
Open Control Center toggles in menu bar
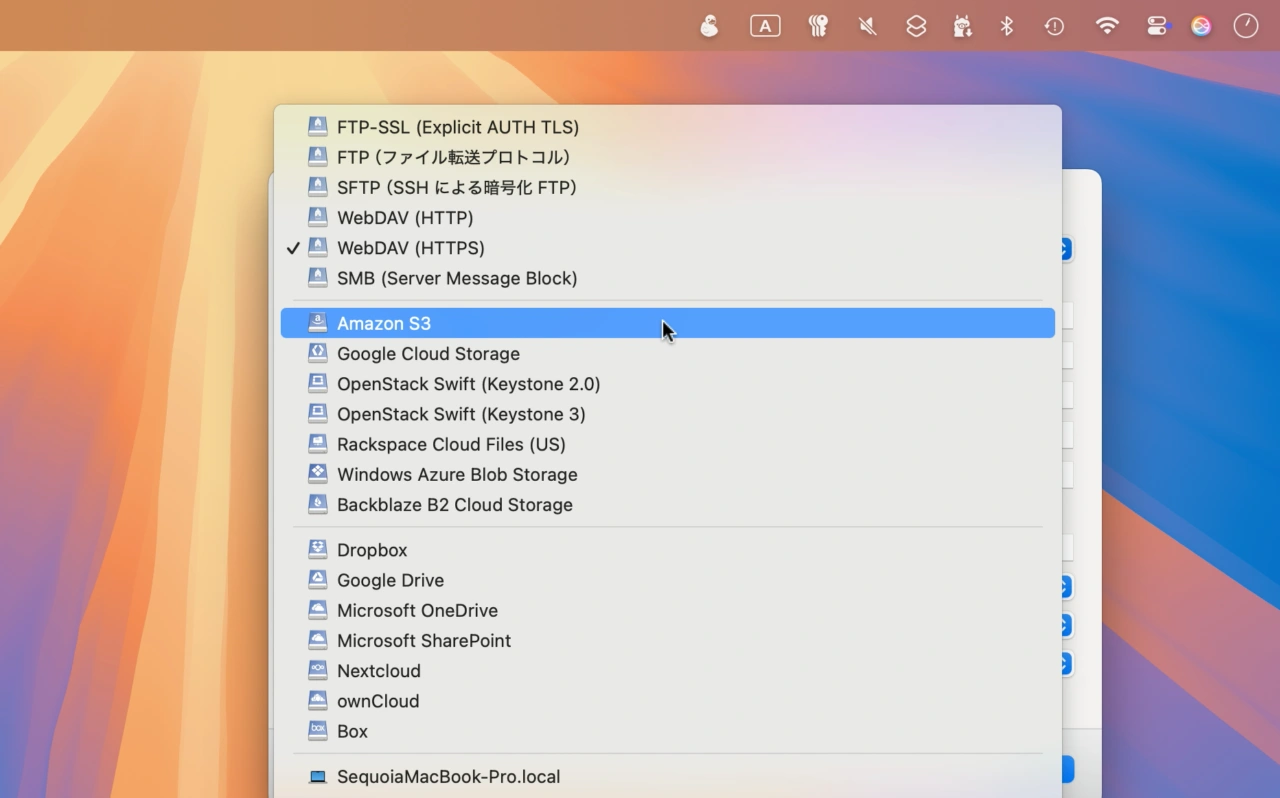click(1156, 27)
